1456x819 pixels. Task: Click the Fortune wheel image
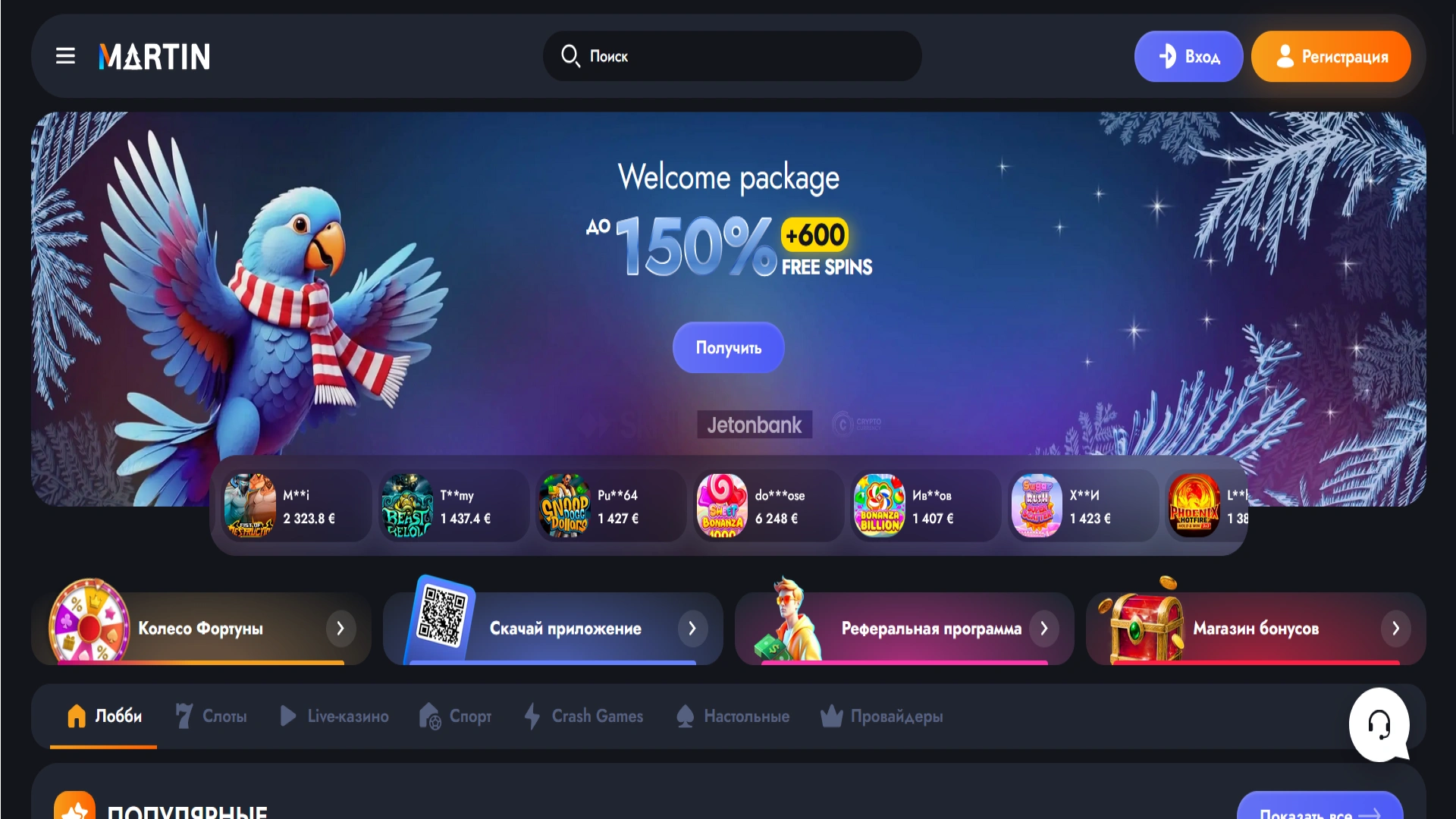point(89,622)
